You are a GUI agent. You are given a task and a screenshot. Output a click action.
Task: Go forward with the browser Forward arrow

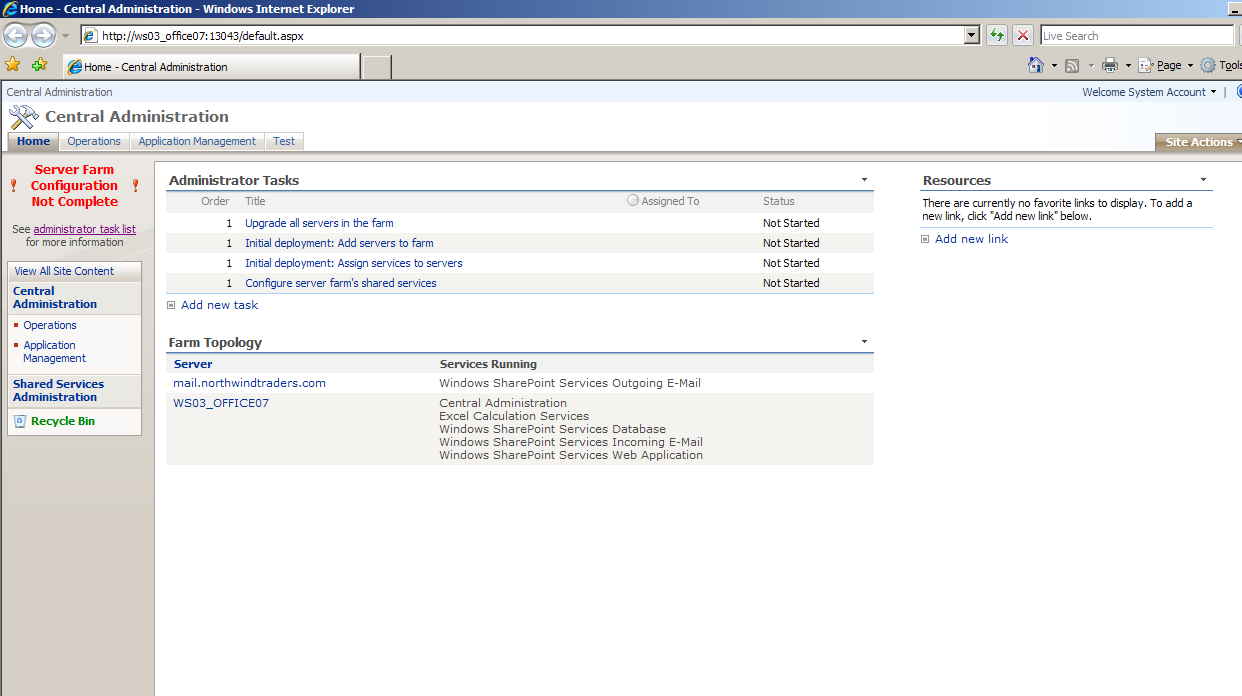click(x=43, y=36)
